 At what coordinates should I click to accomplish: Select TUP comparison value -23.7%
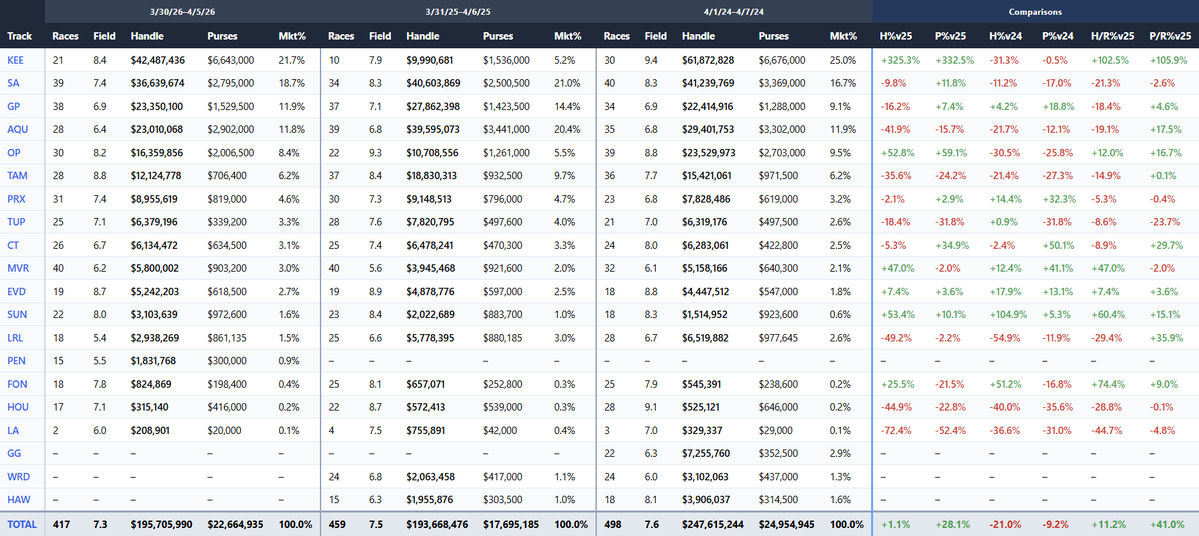click(1165, 222)
